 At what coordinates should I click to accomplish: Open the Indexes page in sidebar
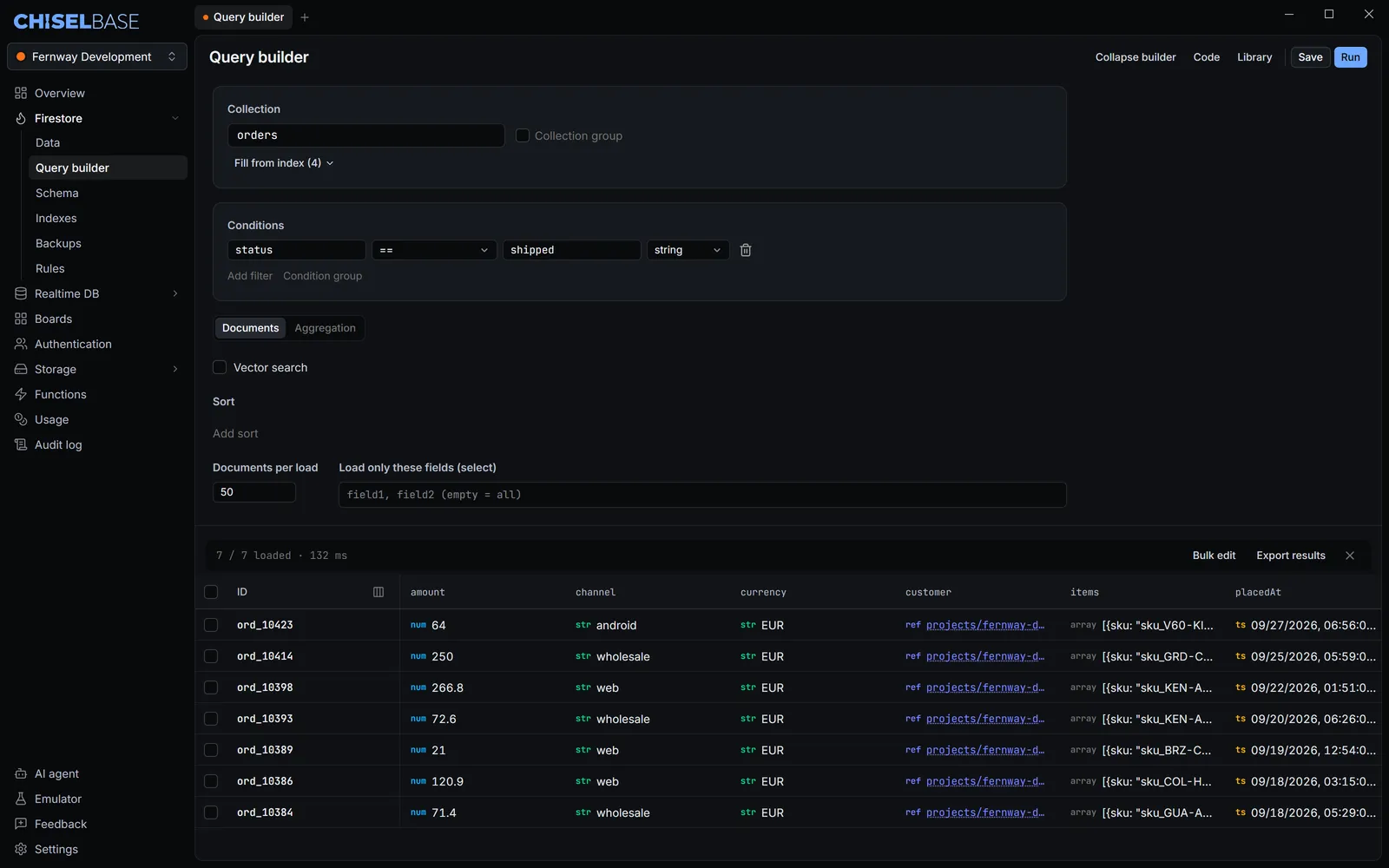(108, 218)
